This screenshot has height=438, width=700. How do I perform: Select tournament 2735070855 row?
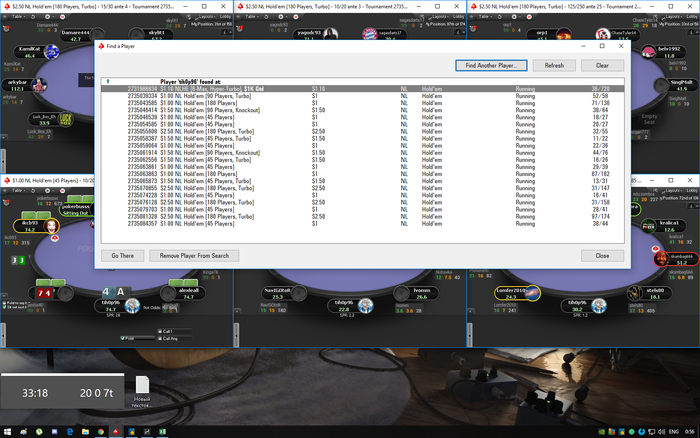pos(362,188)
